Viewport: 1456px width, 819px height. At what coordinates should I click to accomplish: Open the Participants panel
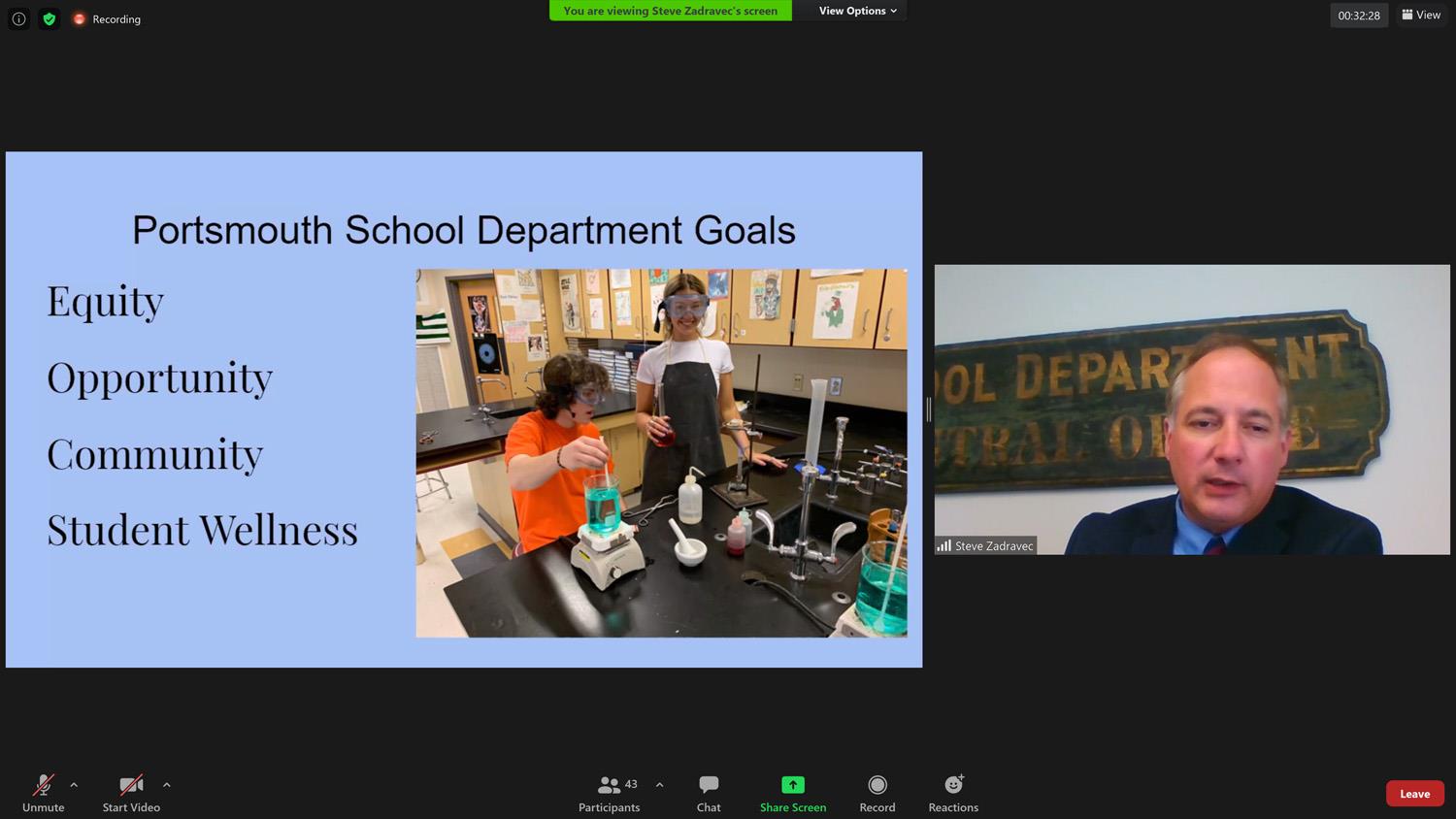point(609,792)
